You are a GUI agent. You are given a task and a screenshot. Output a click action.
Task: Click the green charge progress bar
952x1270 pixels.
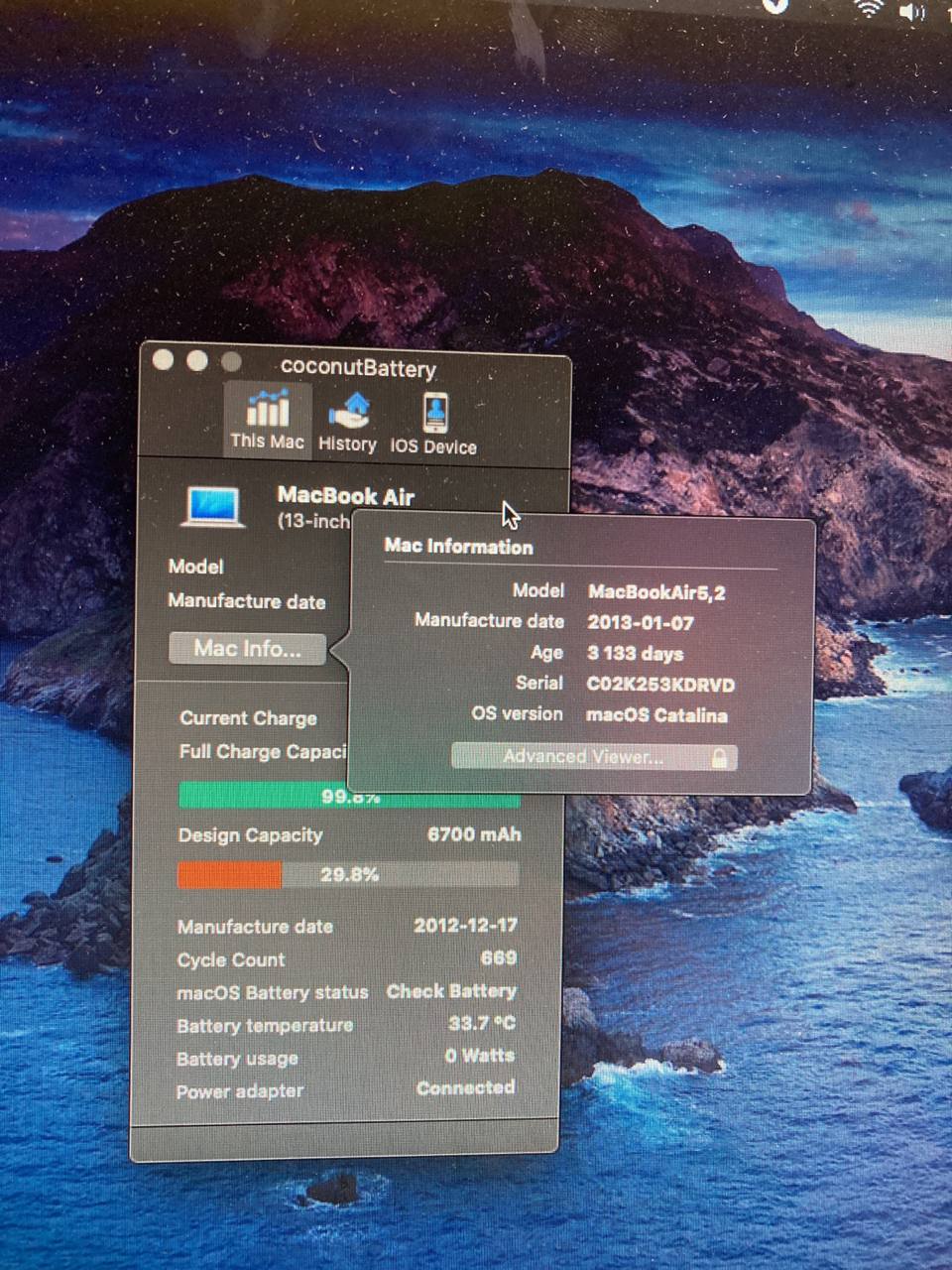tap(349, 796)
